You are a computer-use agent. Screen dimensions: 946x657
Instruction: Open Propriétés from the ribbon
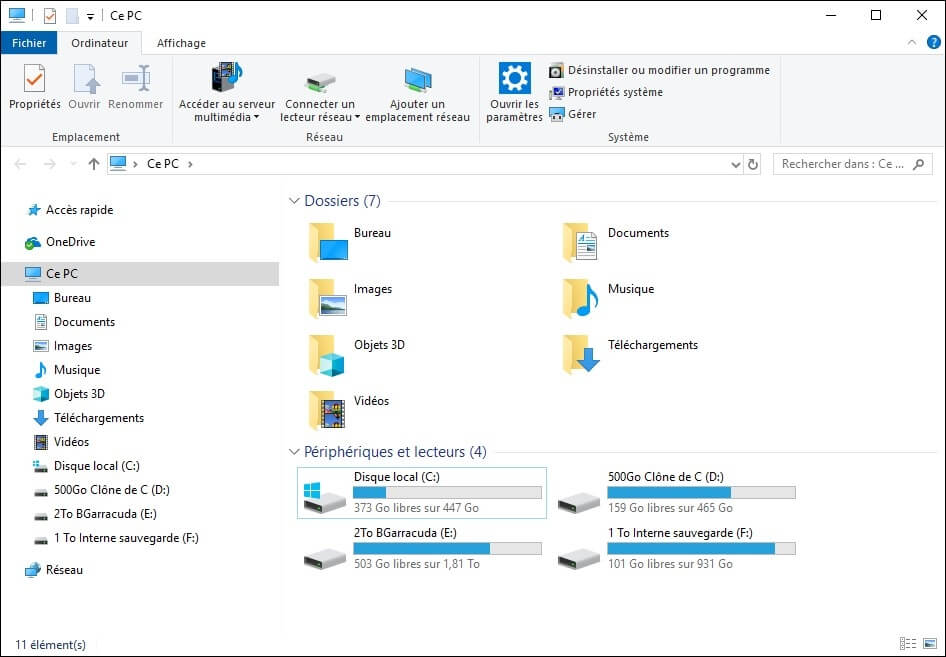point(34,90)
